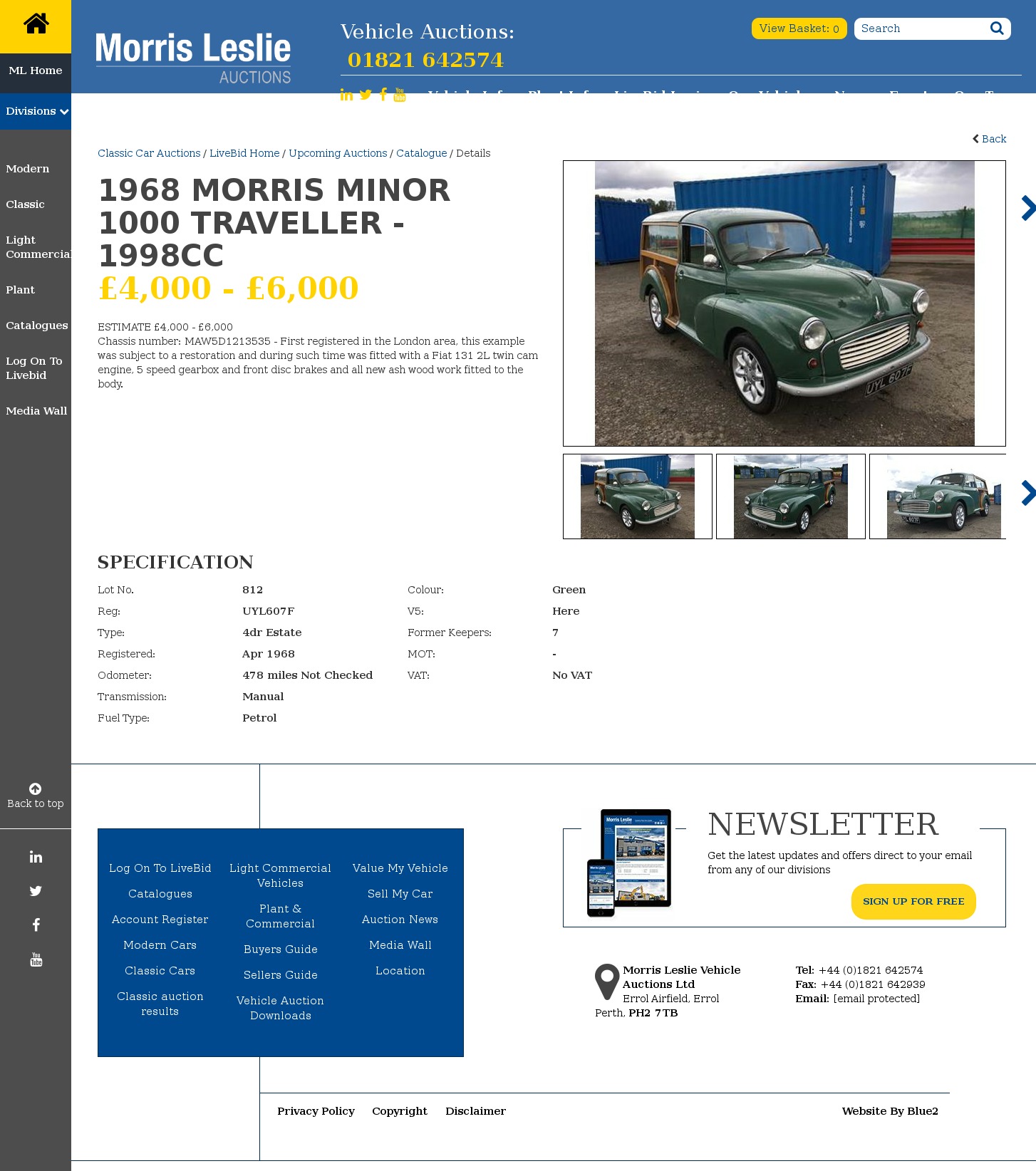Screen dimensions: 1036x1171
Task: Open Upcoming Auctions breadcrumb link
Action: click(338, 153)
